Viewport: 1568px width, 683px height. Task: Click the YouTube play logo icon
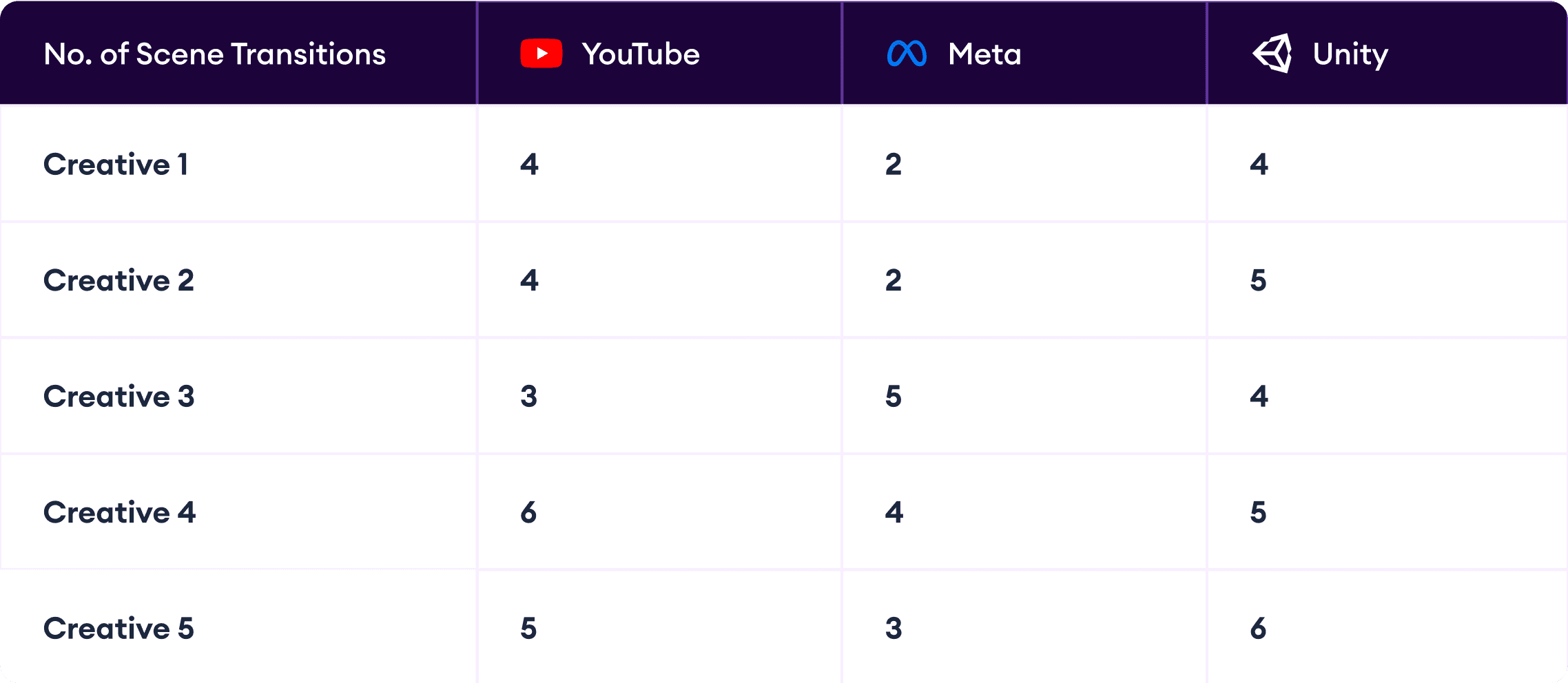point(541,54)
